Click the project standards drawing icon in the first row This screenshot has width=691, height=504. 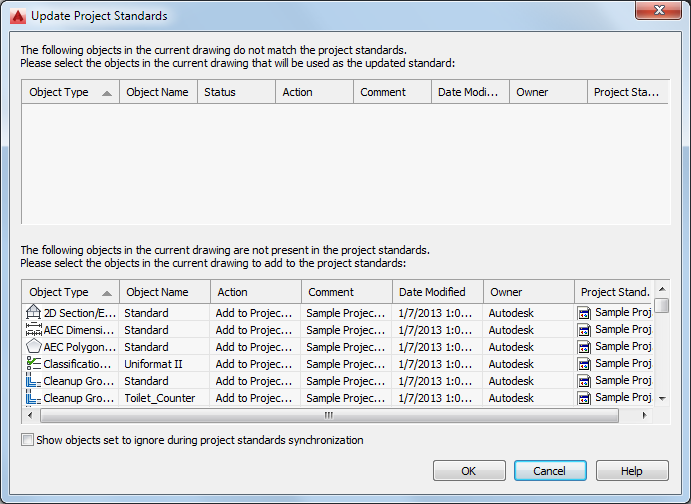pyautogui.click(x=584, y=312)
